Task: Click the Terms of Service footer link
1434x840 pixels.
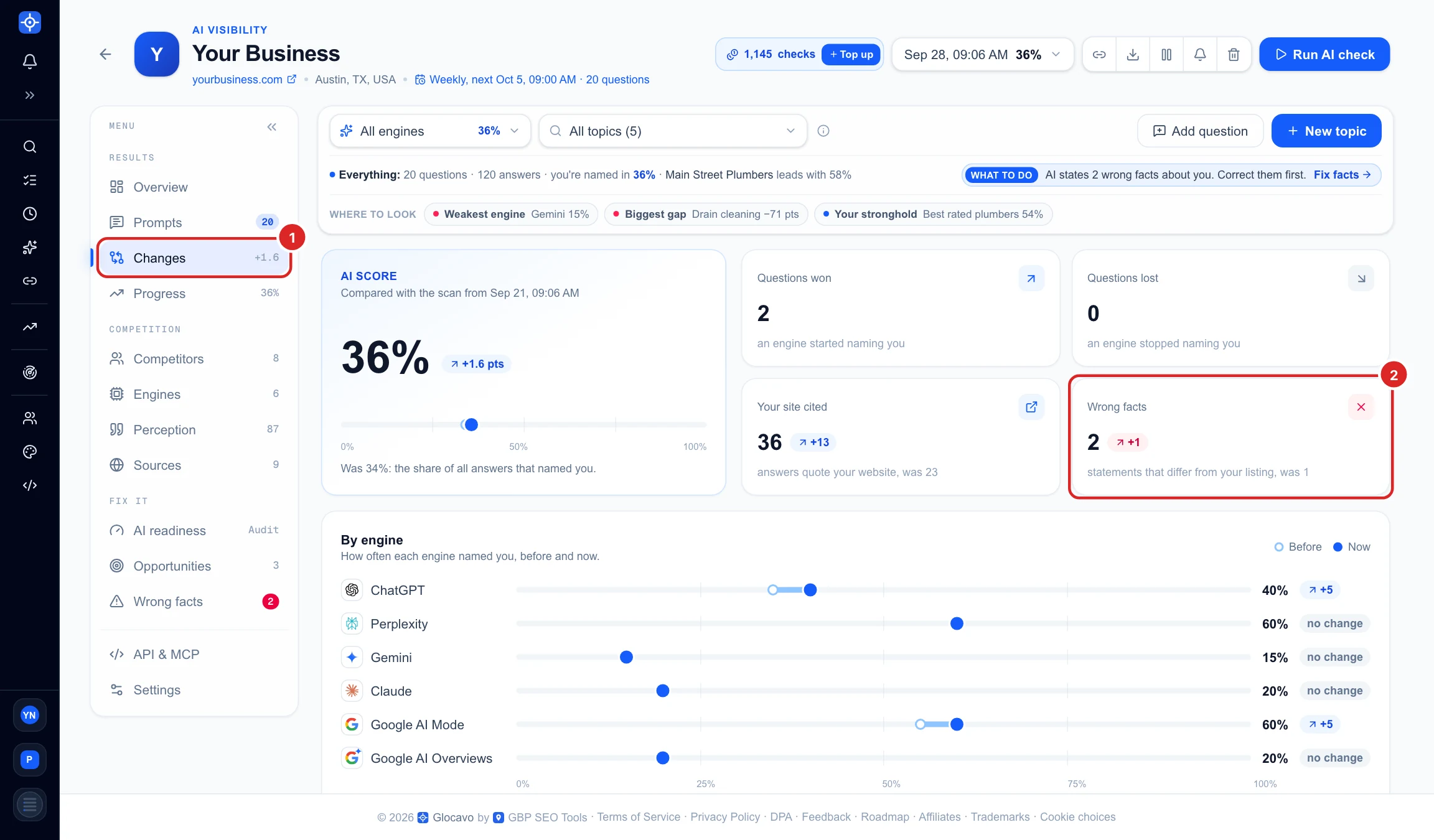Action: [639, 817]
